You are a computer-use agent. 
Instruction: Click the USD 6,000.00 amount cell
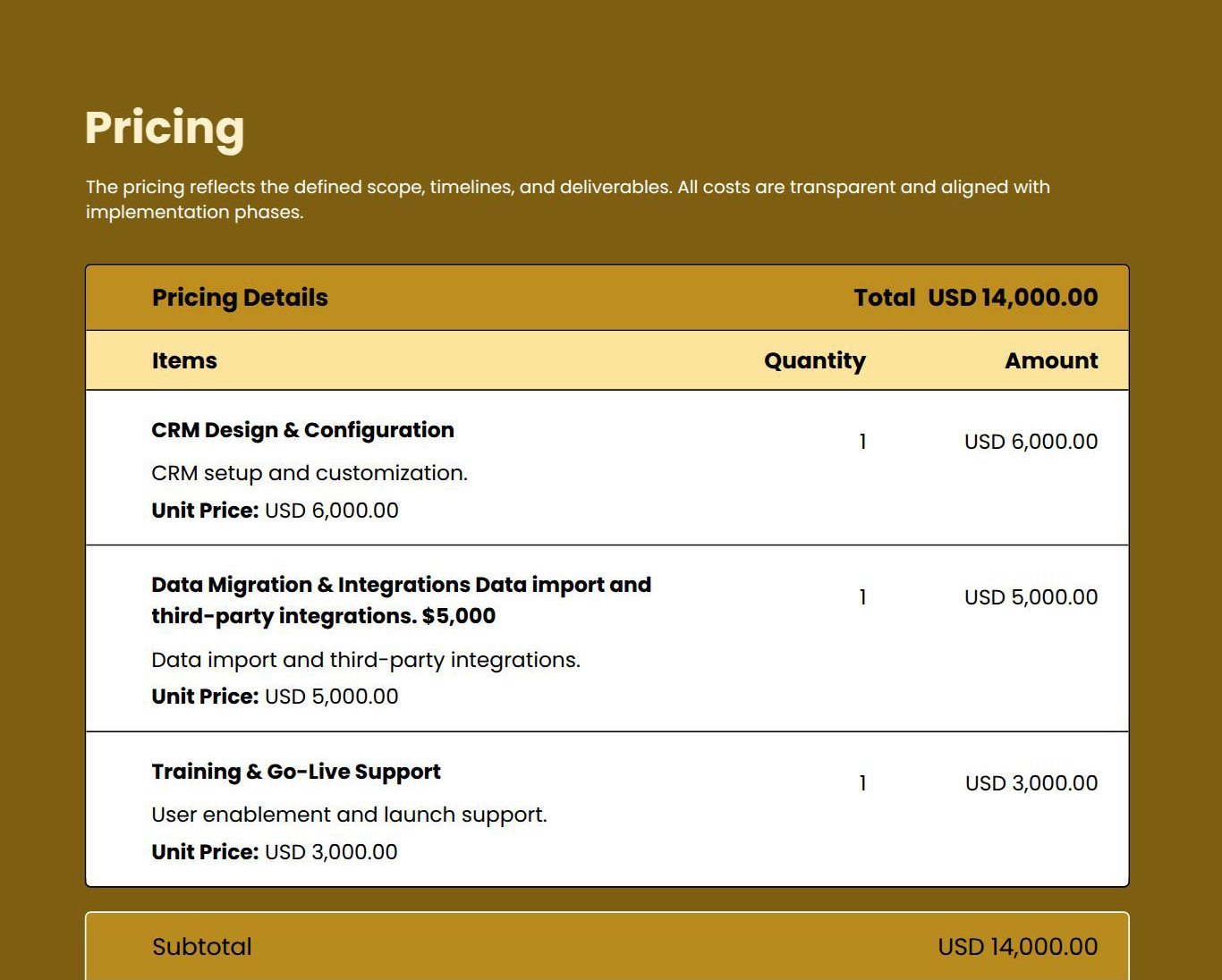pyautogui.click(x=1031, y=442)
